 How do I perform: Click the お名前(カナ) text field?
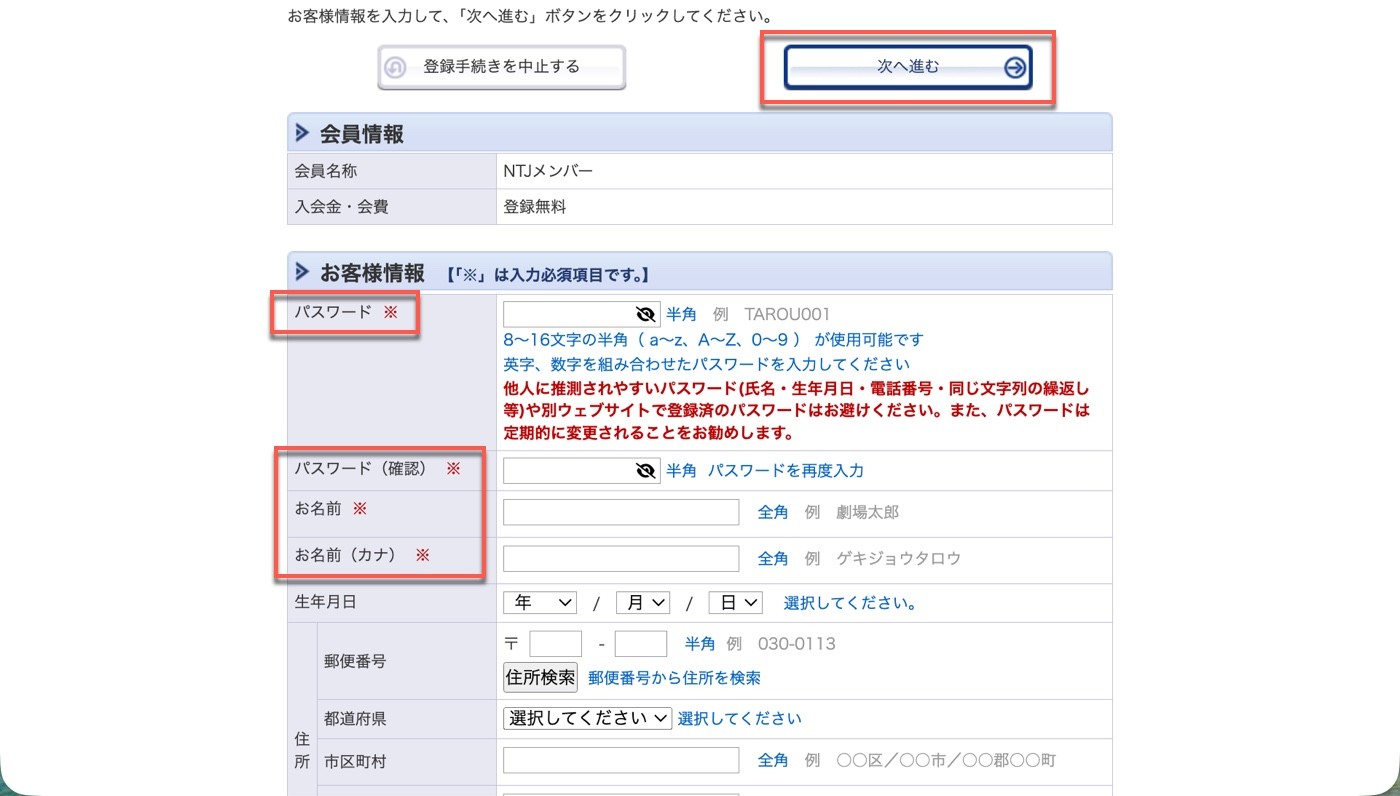(x=621, y=558)
